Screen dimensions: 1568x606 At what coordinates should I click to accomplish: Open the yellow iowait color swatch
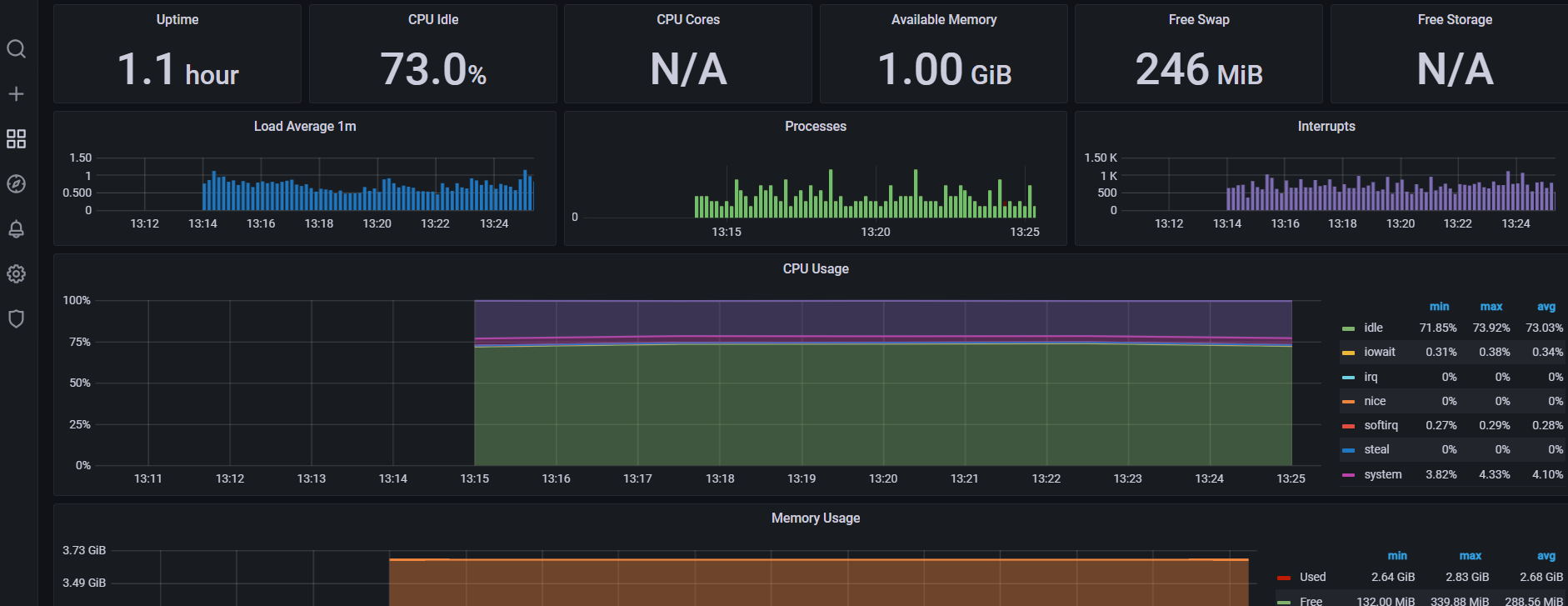pyautogui.click(x=1348, y=353)
